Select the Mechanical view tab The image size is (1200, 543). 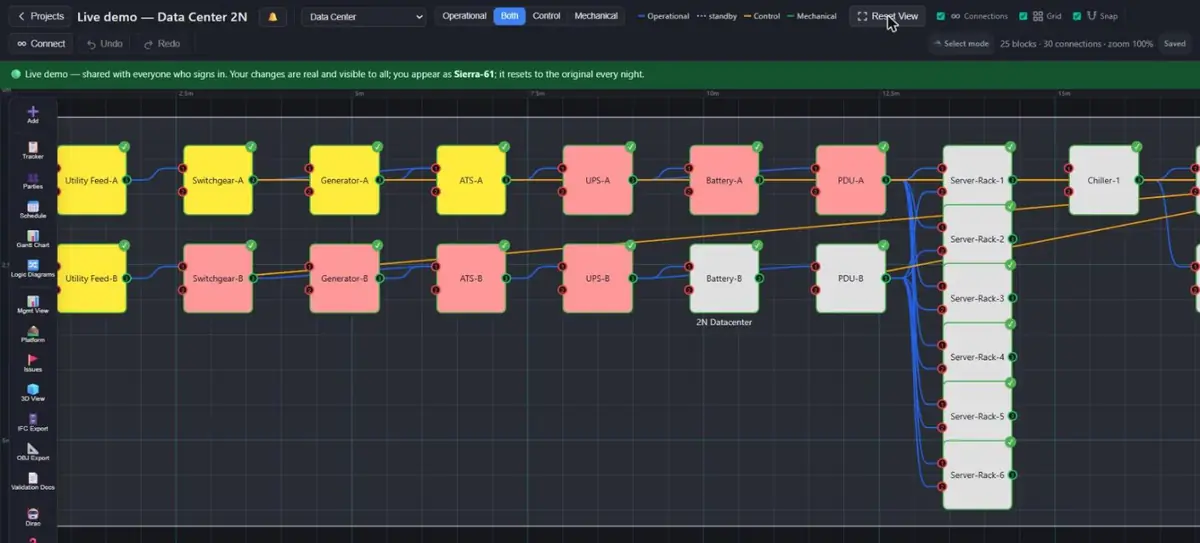point(596,16)
